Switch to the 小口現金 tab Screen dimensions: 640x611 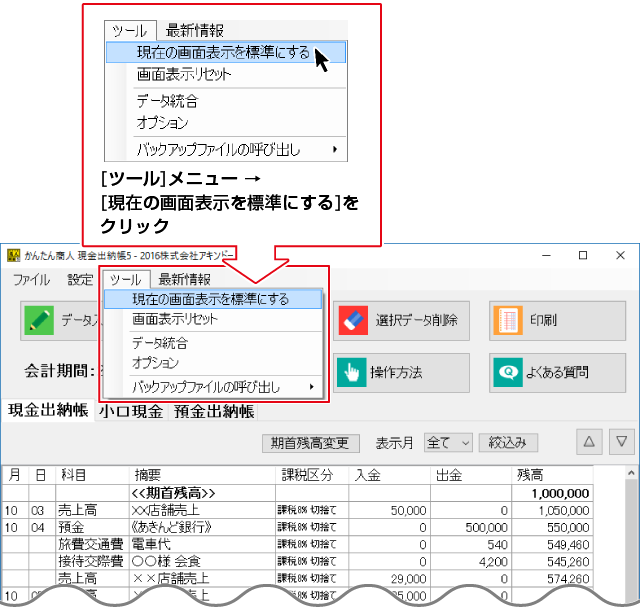pyautogui.click(x=131, y=411)
